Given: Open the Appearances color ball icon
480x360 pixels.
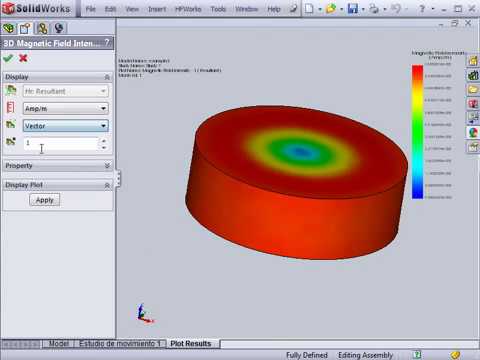Looking at the screenshot, I should (x=473, y=132).
